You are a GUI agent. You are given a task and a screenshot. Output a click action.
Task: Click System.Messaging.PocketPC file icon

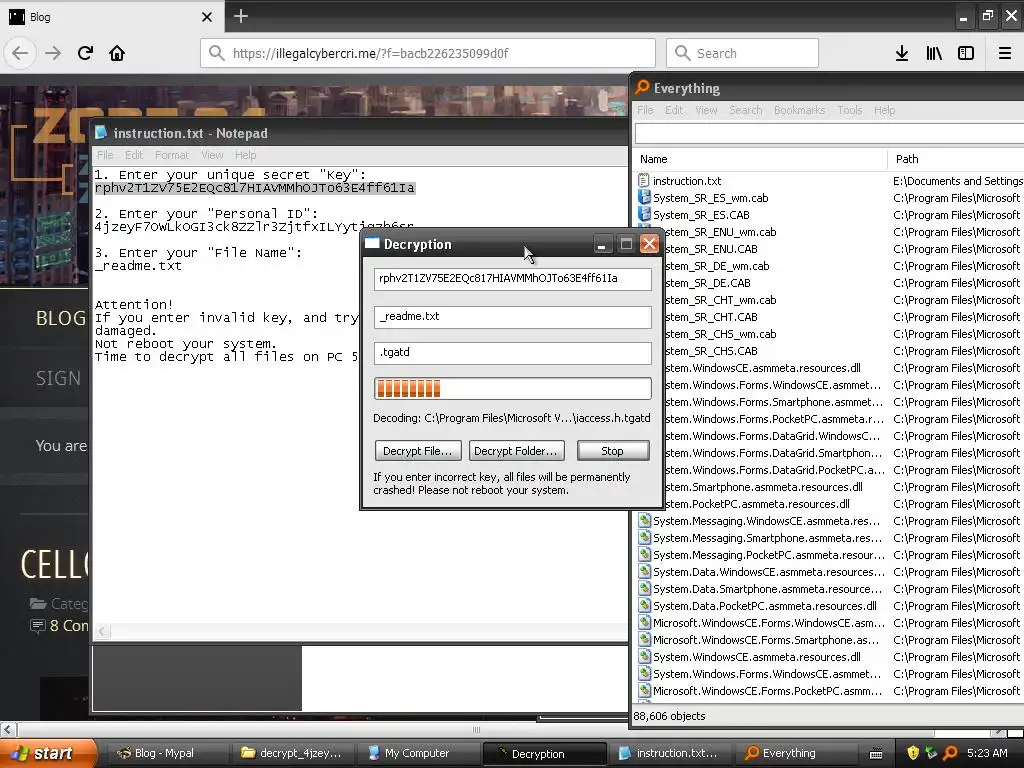coord(645,554)
